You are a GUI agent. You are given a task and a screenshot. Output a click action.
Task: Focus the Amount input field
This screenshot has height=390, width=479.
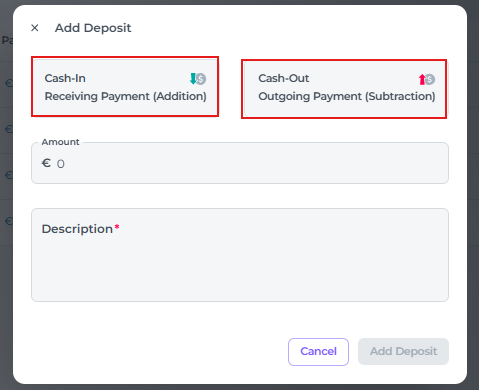click(240, 163)
